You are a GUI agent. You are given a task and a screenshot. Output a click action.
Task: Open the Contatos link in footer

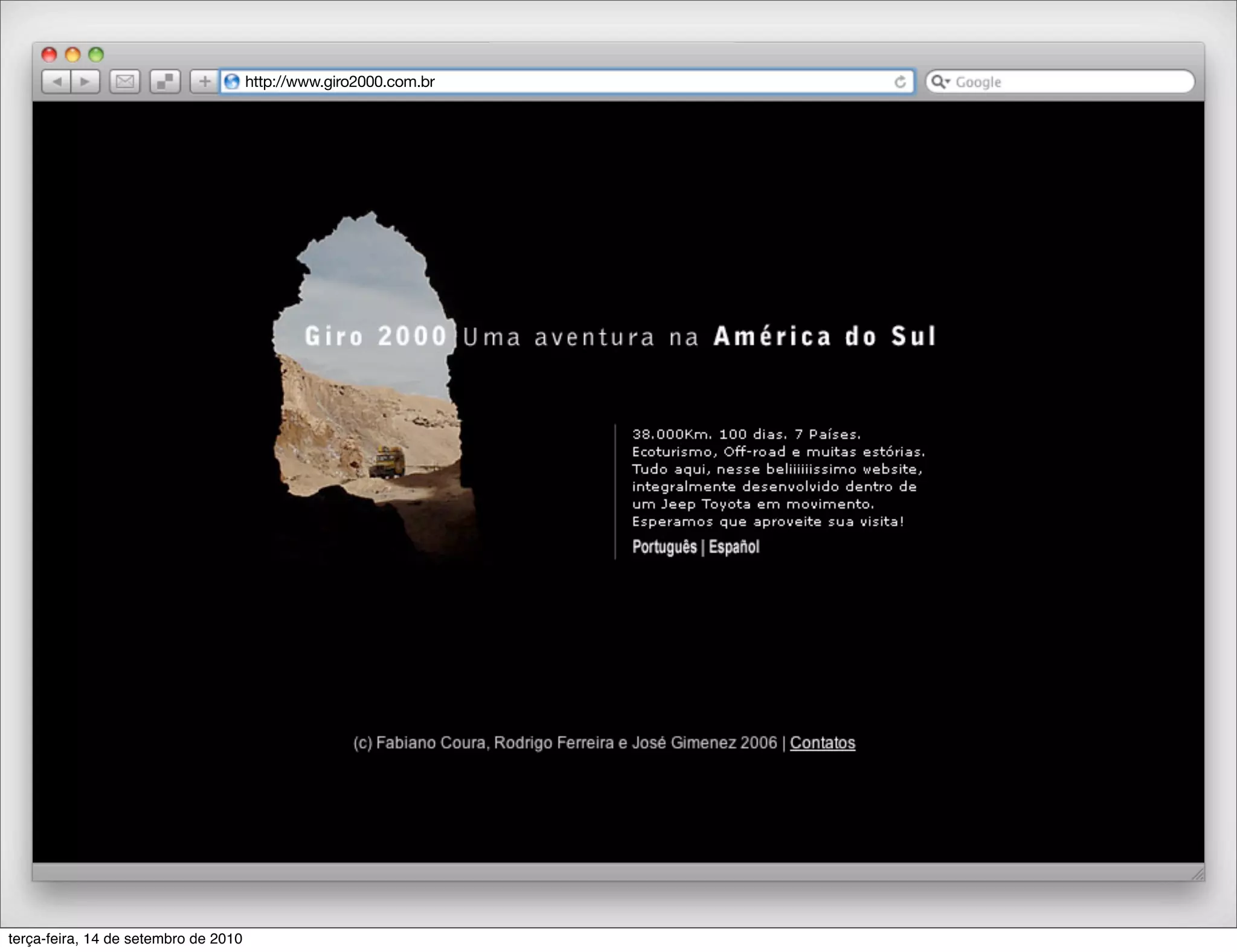[x=822, y=742]
